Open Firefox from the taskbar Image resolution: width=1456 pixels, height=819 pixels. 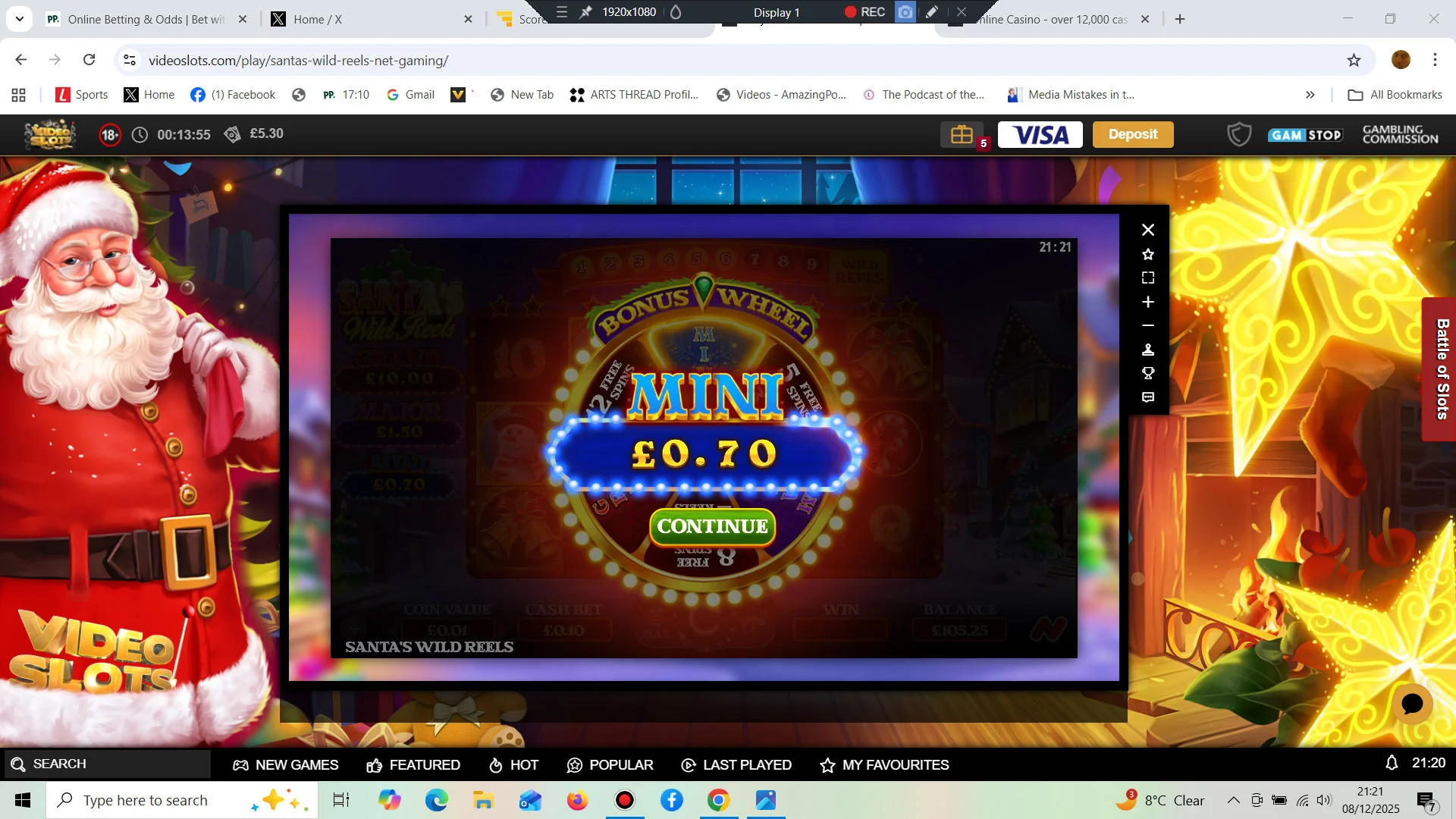577,800
